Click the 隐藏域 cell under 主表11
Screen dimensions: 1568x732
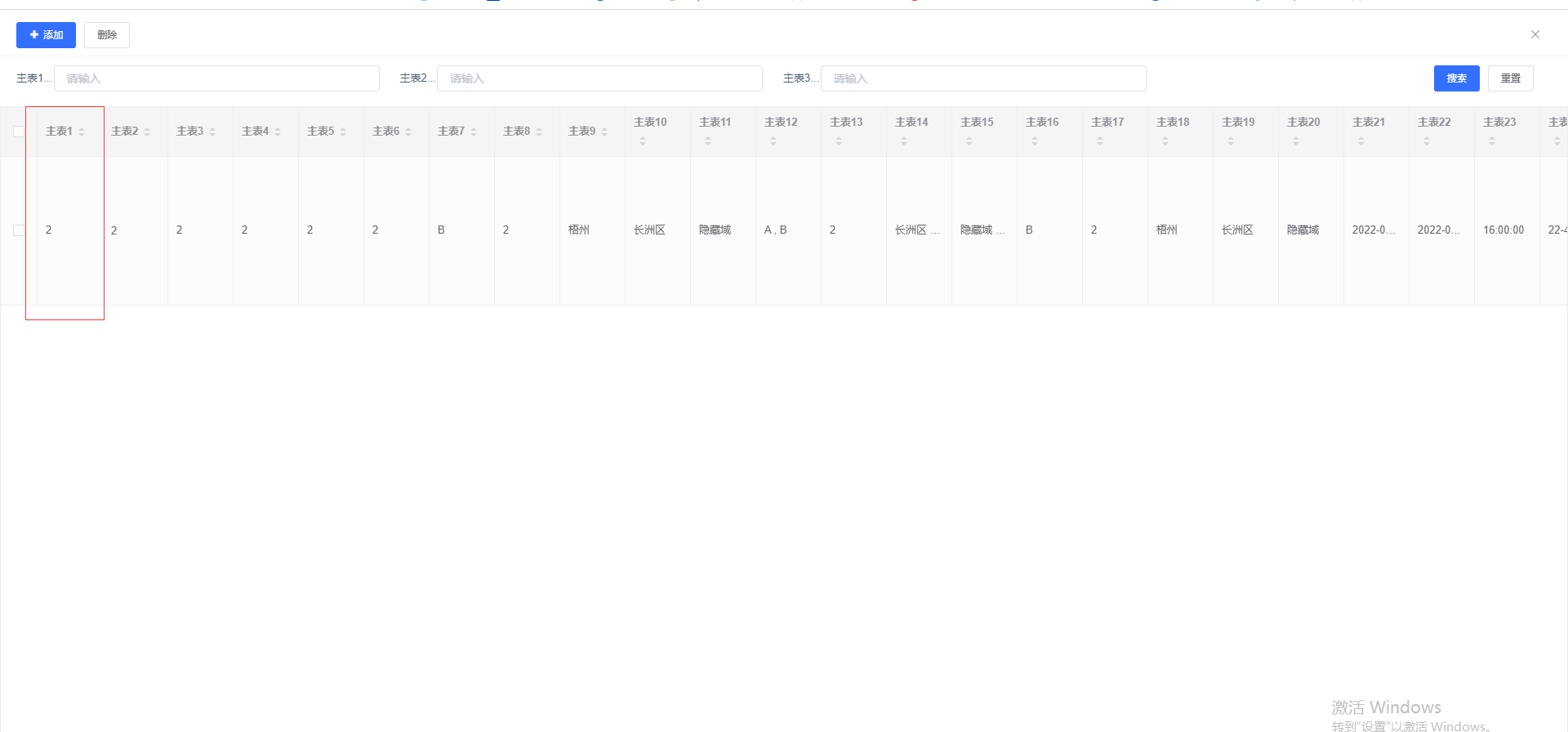click(715, 230)
